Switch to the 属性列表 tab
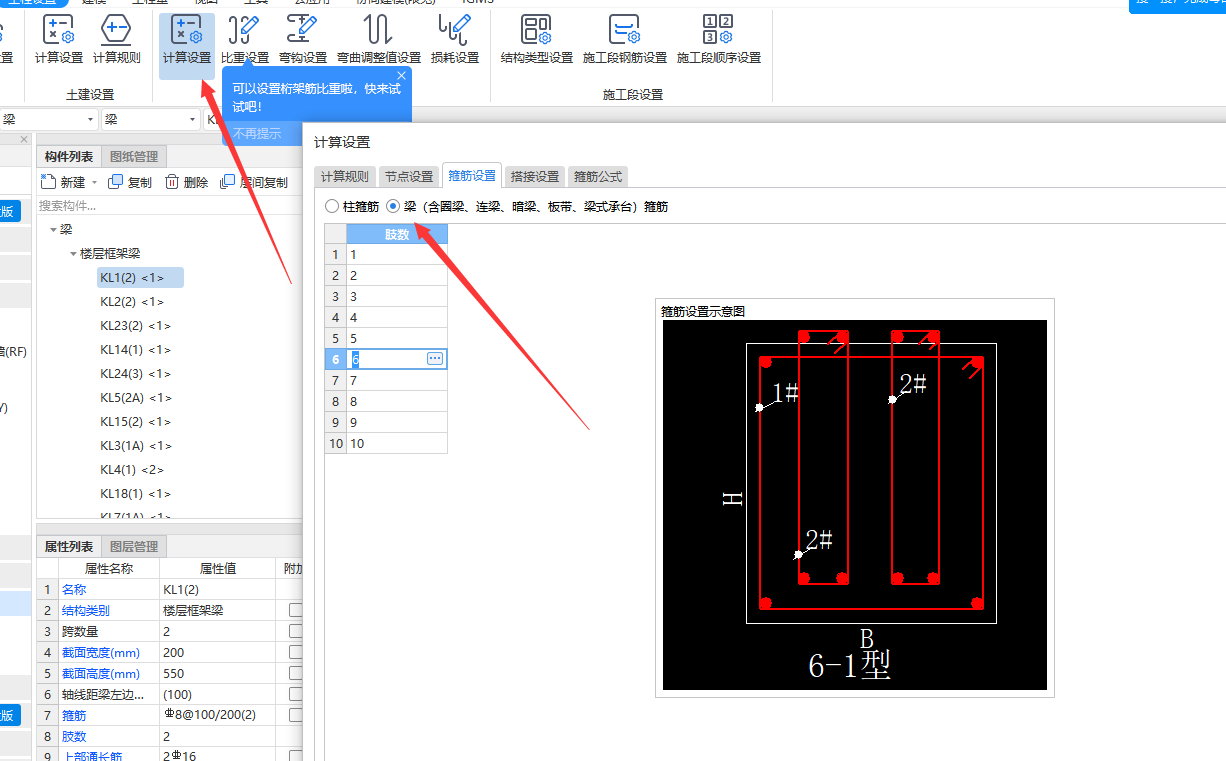 click(x=69, y=546)
